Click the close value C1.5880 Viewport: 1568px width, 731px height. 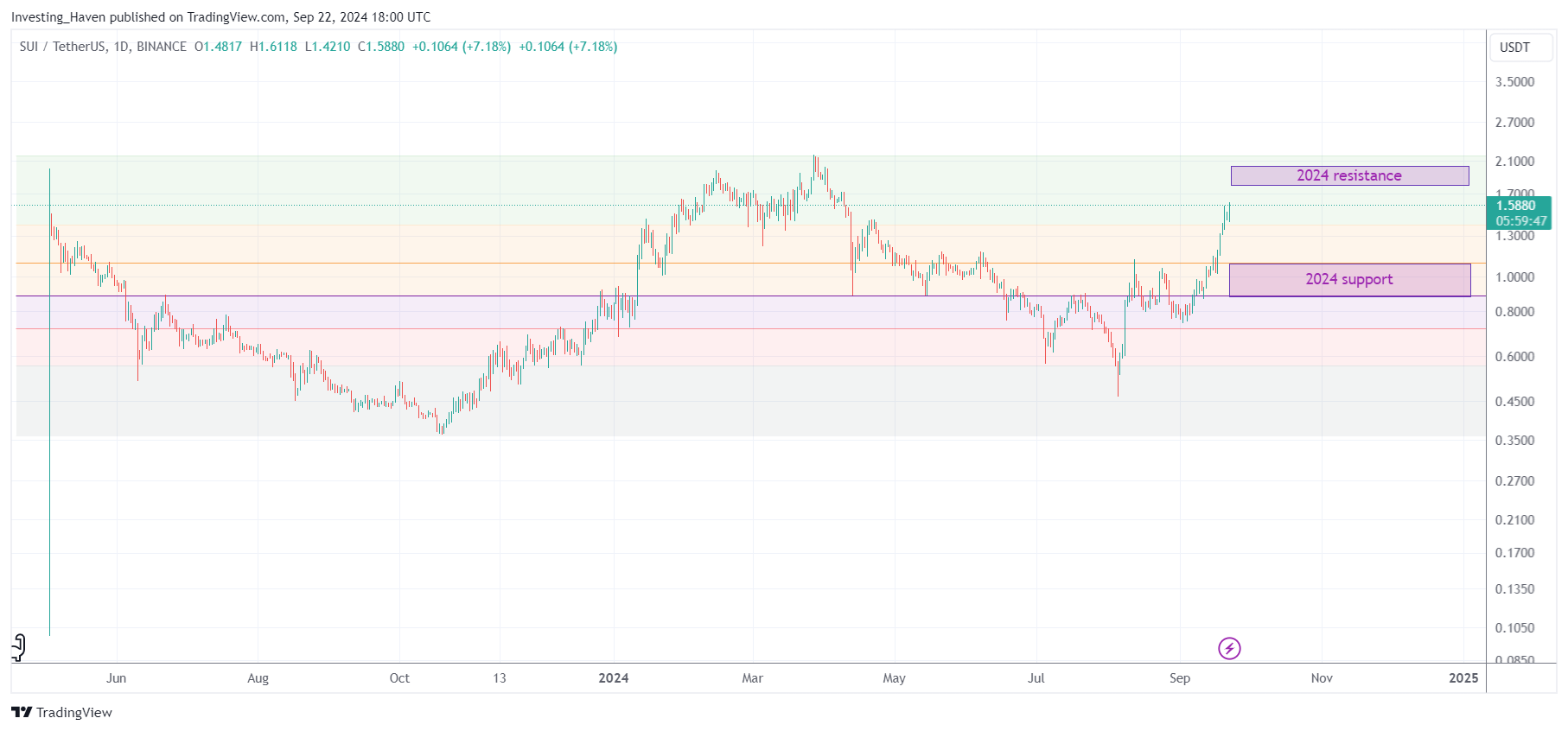click(381, 47)
